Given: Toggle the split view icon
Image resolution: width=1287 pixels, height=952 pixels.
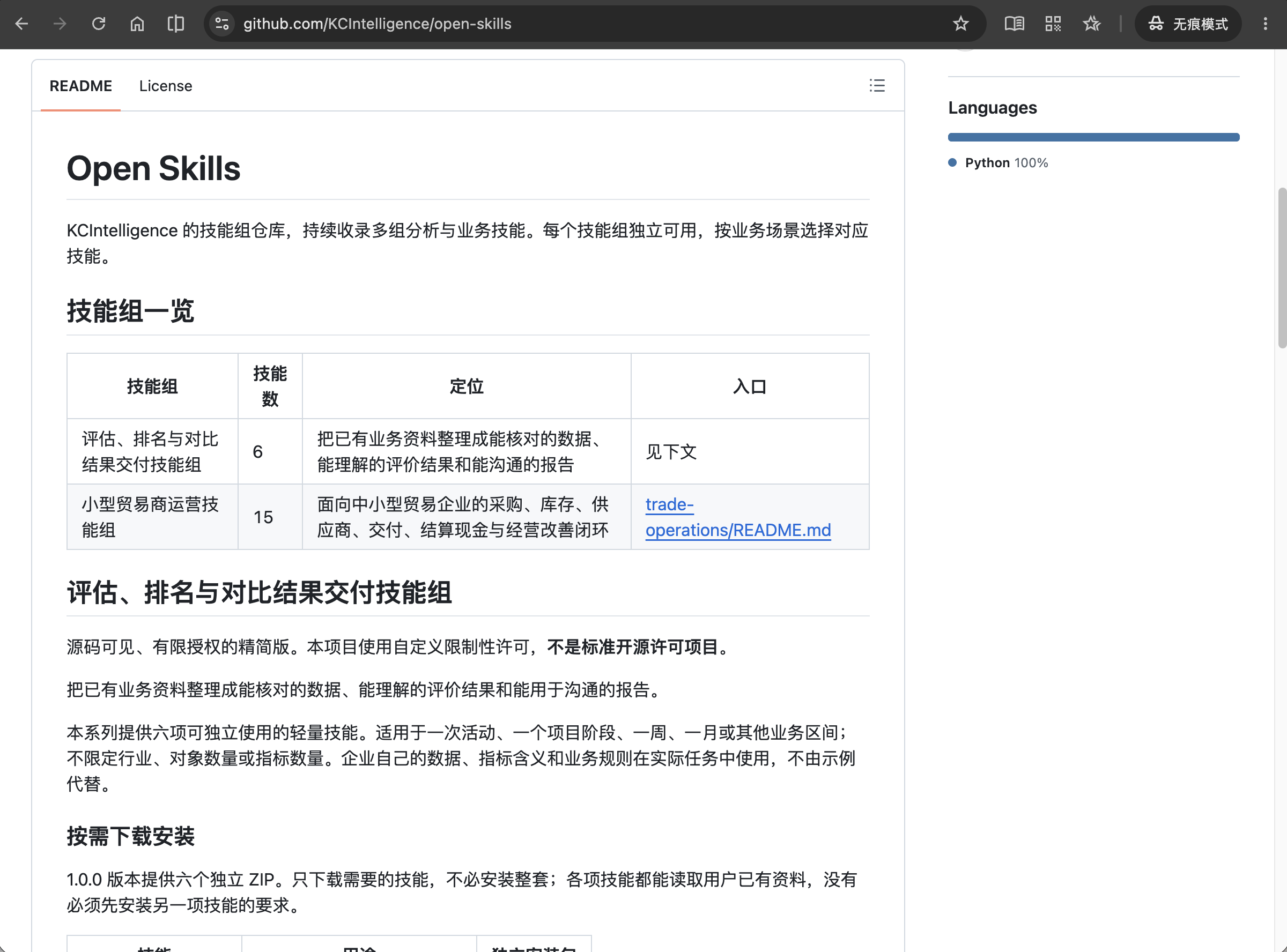Looking at the screenshot, I should (176, 24).
